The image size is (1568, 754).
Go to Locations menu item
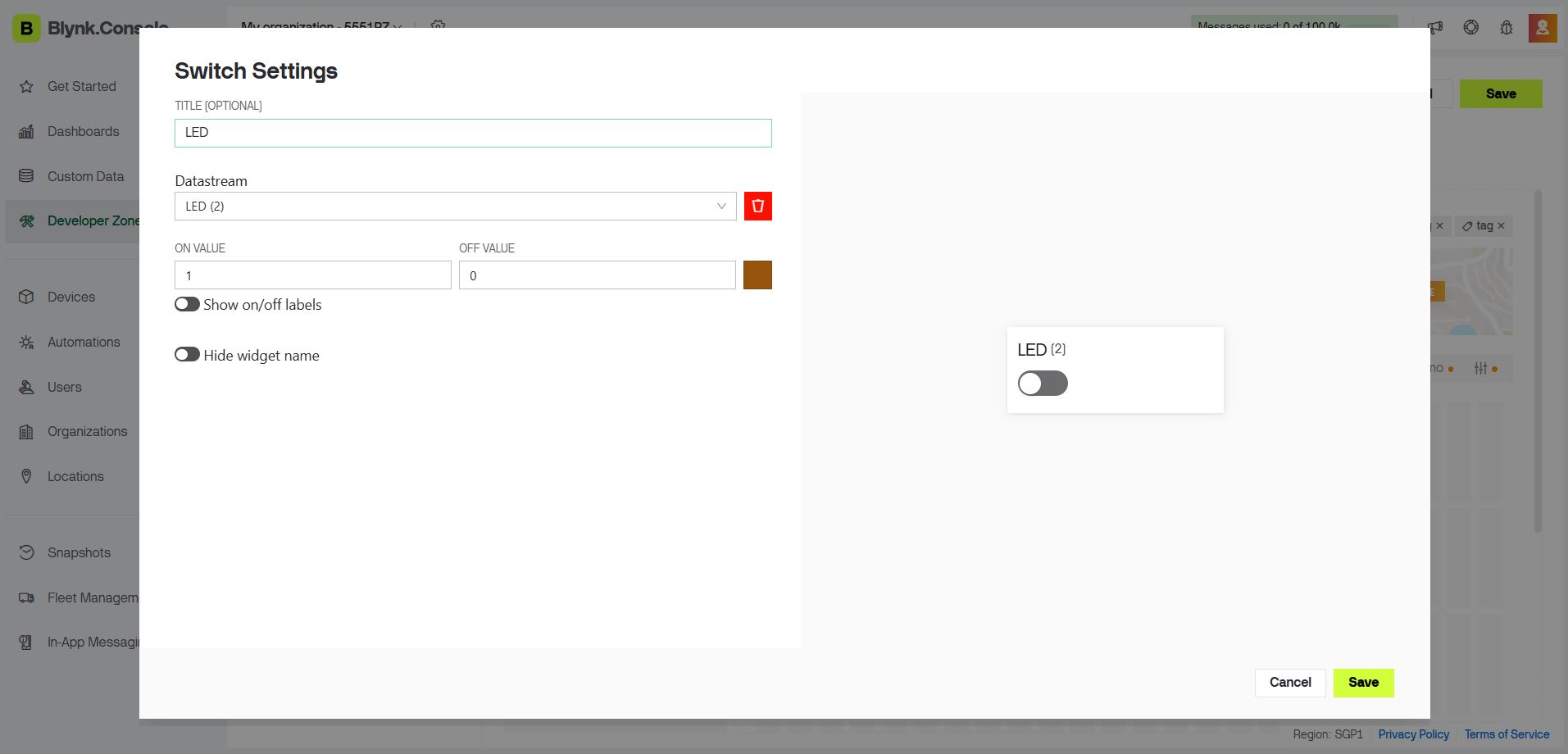pyautogui.click(x=75, y=476)
